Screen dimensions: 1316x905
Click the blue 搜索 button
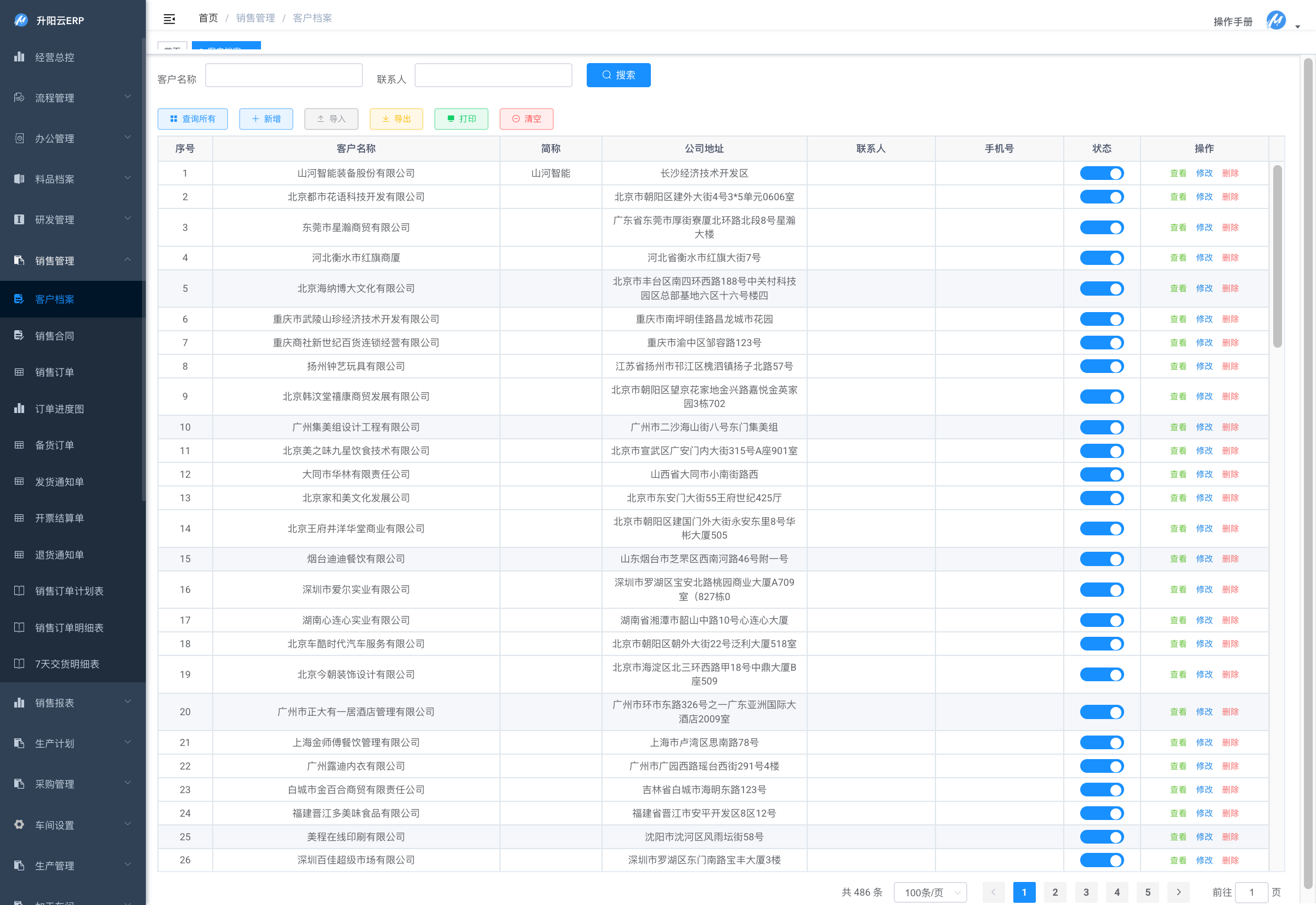[x=618, y=75]
